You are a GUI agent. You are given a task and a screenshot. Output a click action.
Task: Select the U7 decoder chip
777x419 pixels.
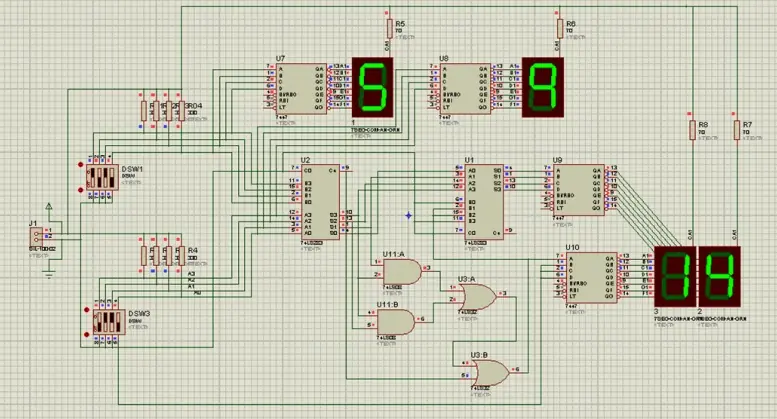[301, 89]
